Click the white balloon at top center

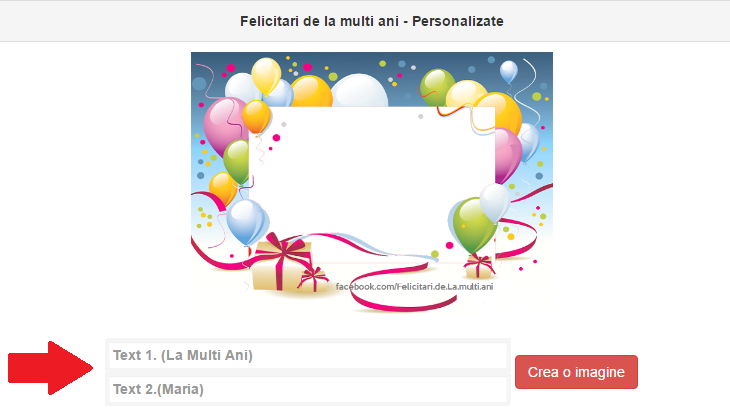click(359, 91)
